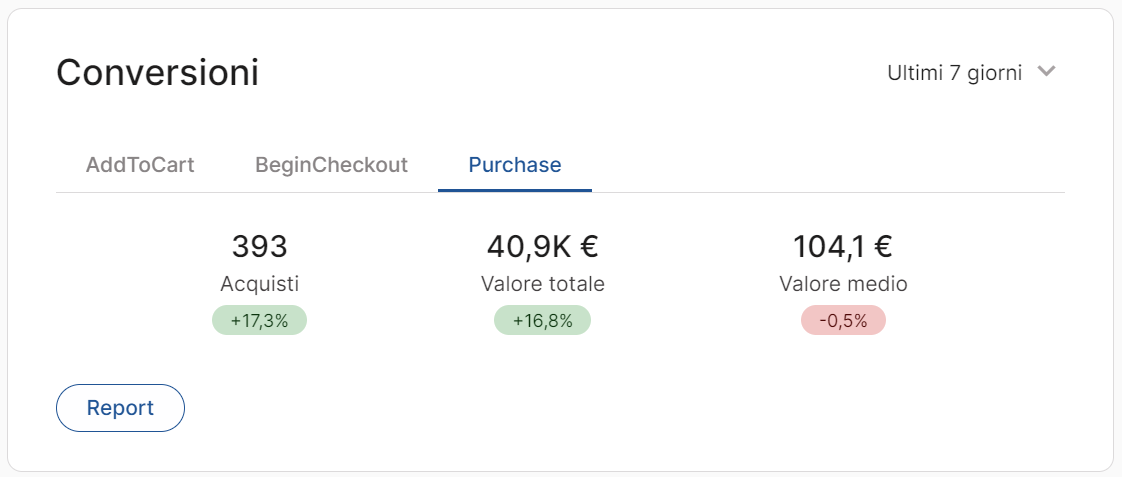
Task: Click the Valore totale label
Action: tap(542, 284)
